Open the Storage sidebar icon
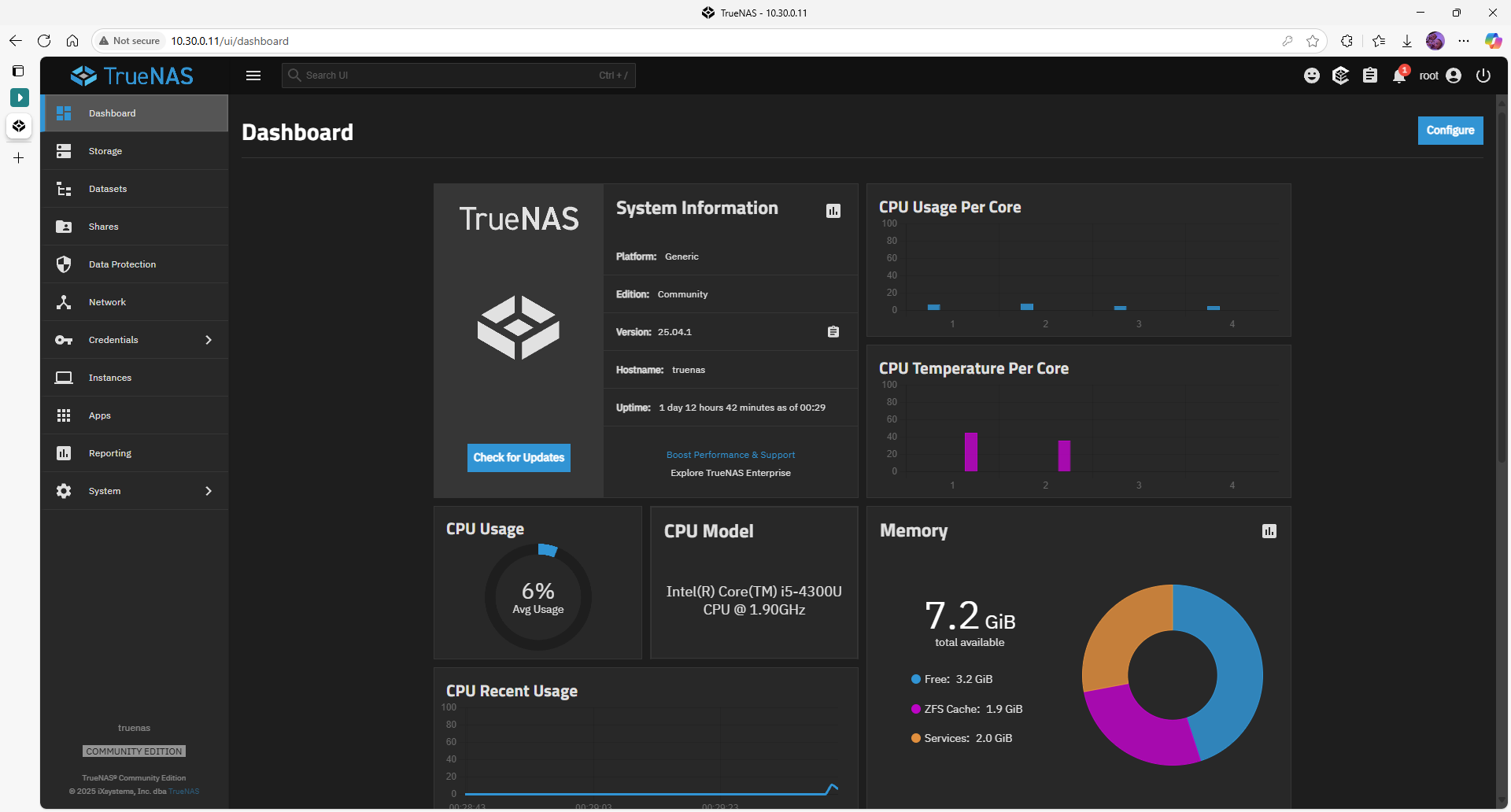Viewport: 1511px width, 812px height. 64,151
